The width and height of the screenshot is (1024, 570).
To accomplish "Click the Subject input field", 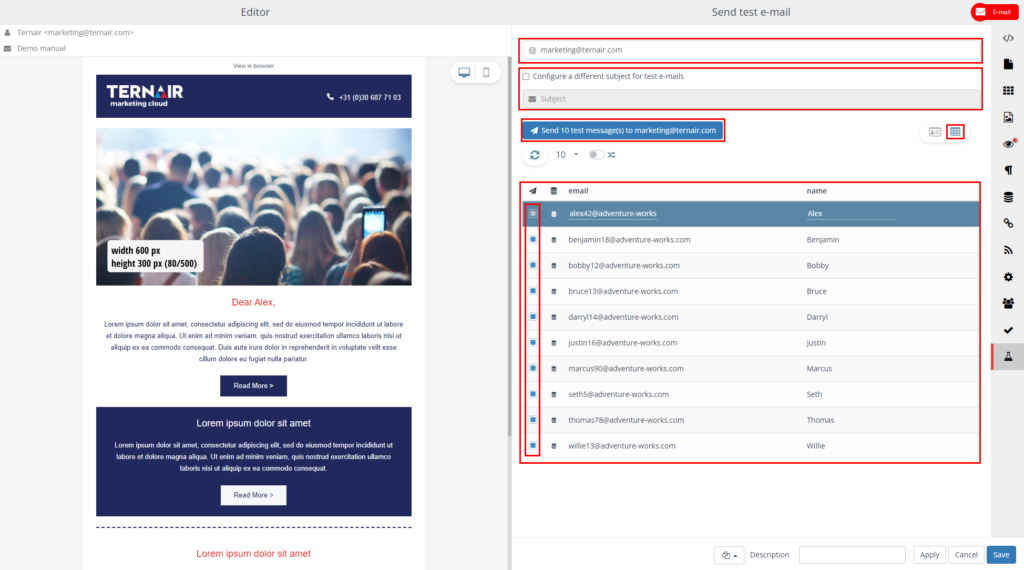I will [x=751, y=99].
